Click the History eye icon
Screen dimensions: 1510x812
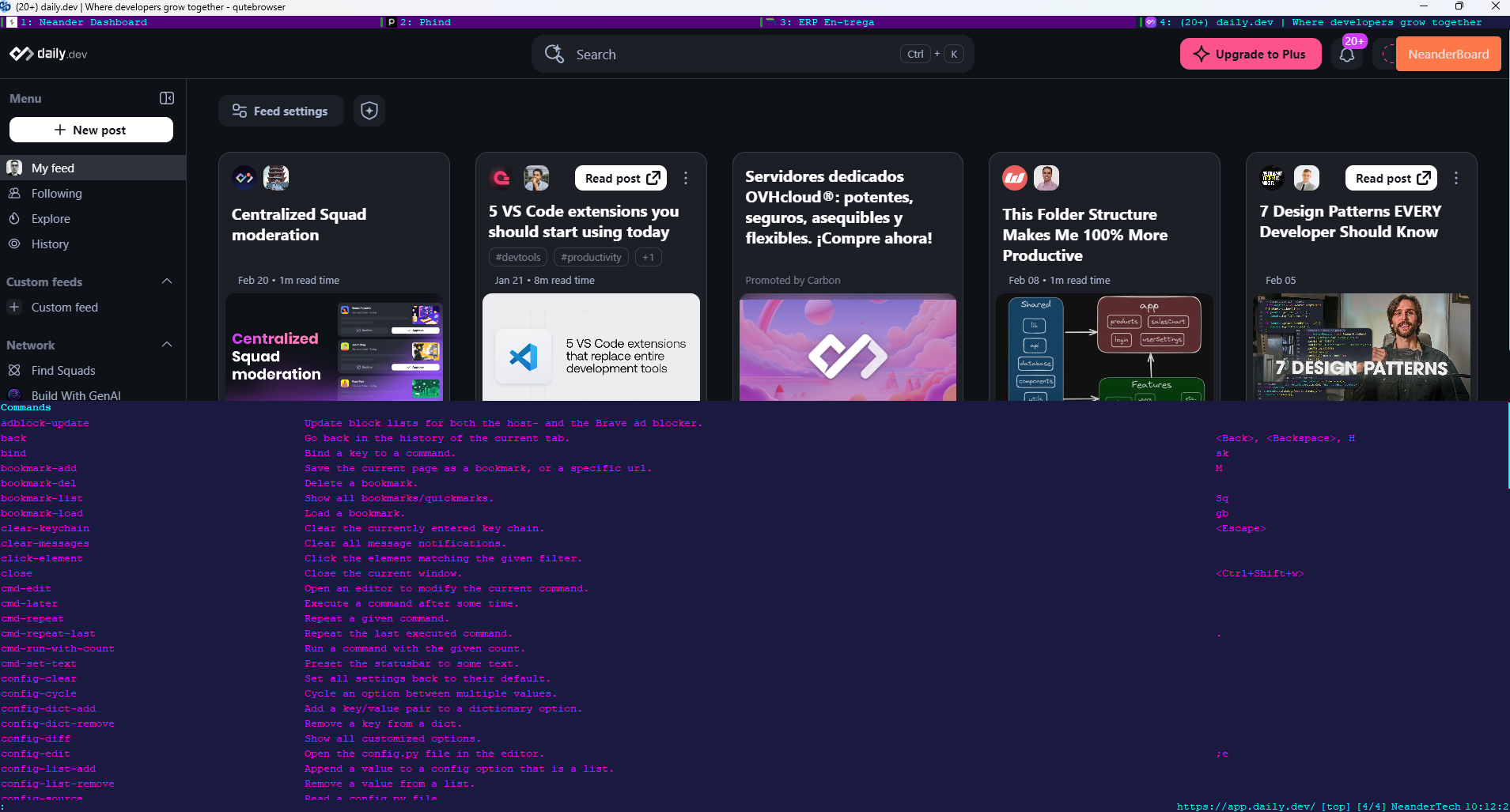click(x=14, y=244)
